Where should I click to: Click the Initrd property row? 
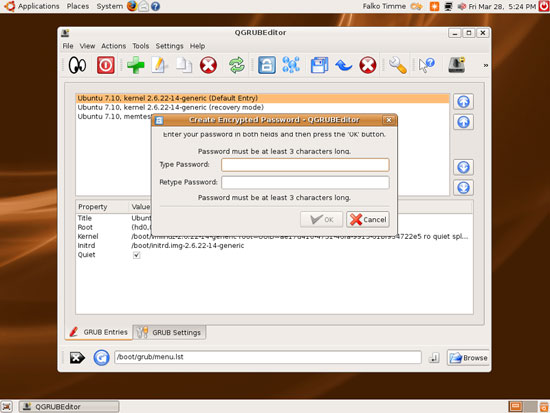coord(274,246)
